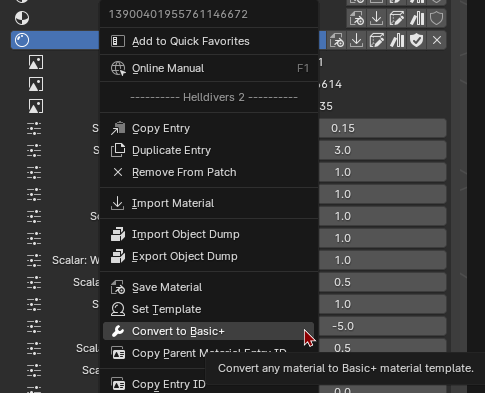Select Copy Entry from context menu

point(209,128)
